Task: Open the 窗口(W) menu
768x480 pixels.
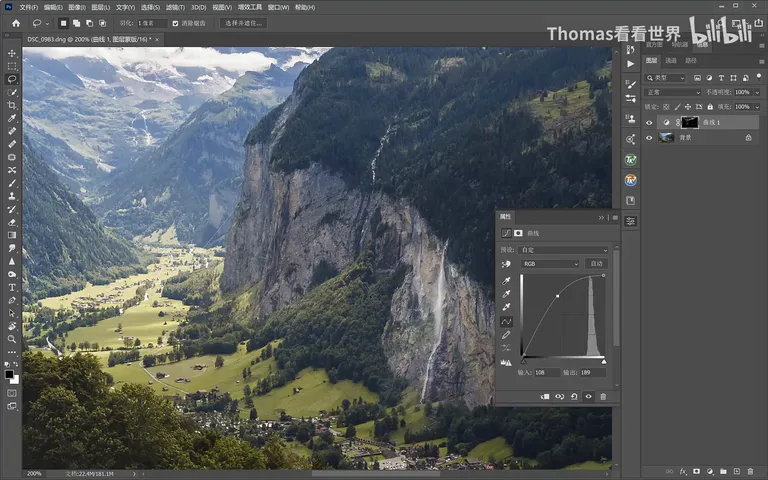Action: click(278, 7)
